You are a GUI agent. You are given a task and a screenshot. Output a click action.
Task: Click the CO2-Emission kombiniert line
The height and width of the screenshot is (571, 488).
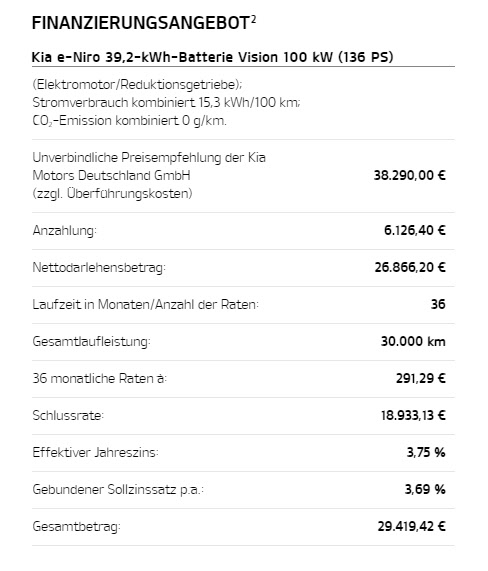(x=130, y=121)
